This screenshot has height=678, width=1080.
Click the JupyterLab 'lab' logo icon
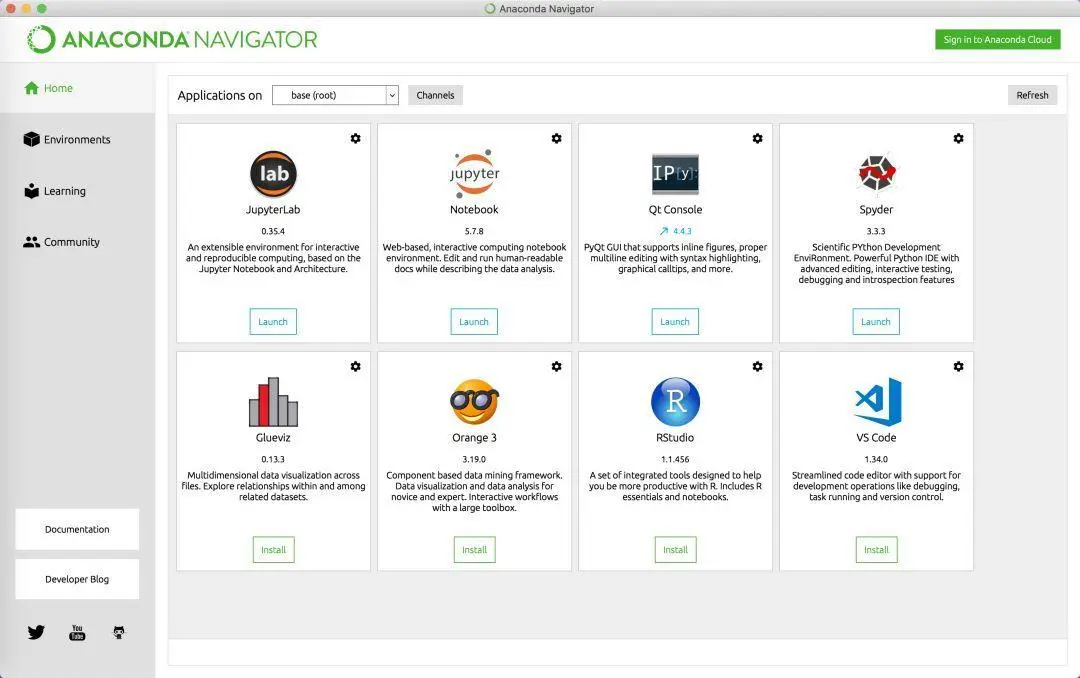(273, 174)
